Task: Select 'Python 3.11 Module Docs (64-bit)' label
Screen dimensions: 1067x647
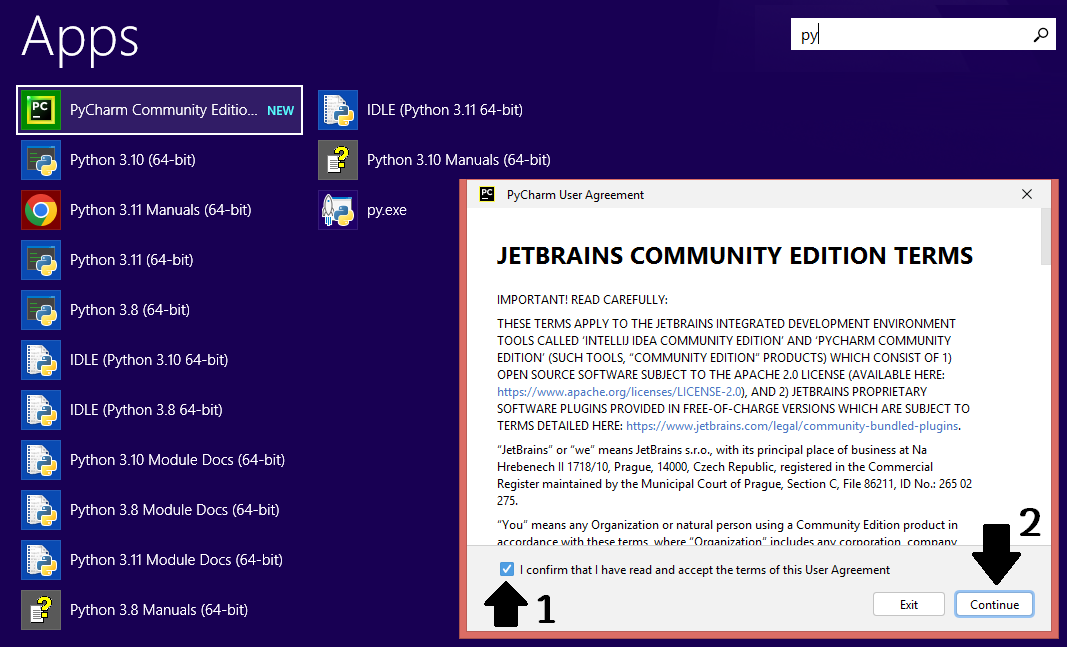Action: (x=176, y=560)
